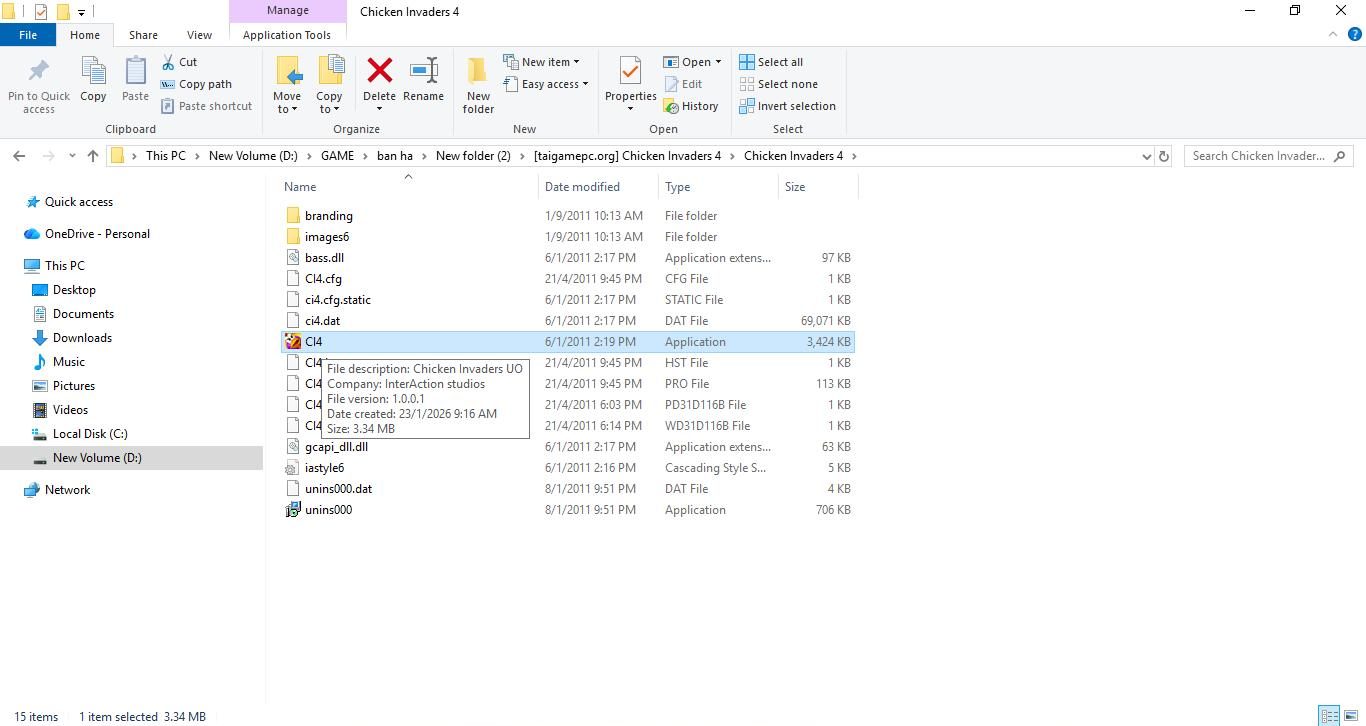This screenshot has width=1366, height=726.
Task: Switch to details view mode
Action: (x=1329, y=716)
